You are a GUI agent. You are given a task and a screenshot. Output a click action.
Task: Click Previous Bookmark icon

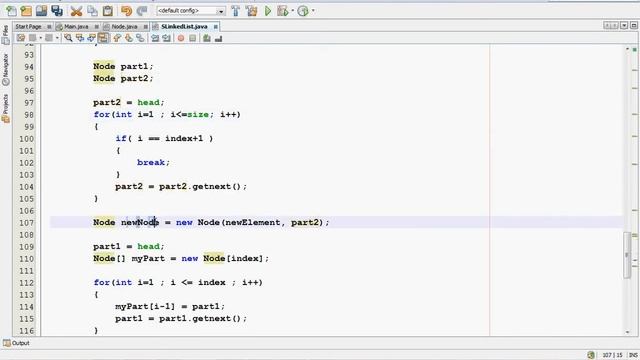(117, 38)
